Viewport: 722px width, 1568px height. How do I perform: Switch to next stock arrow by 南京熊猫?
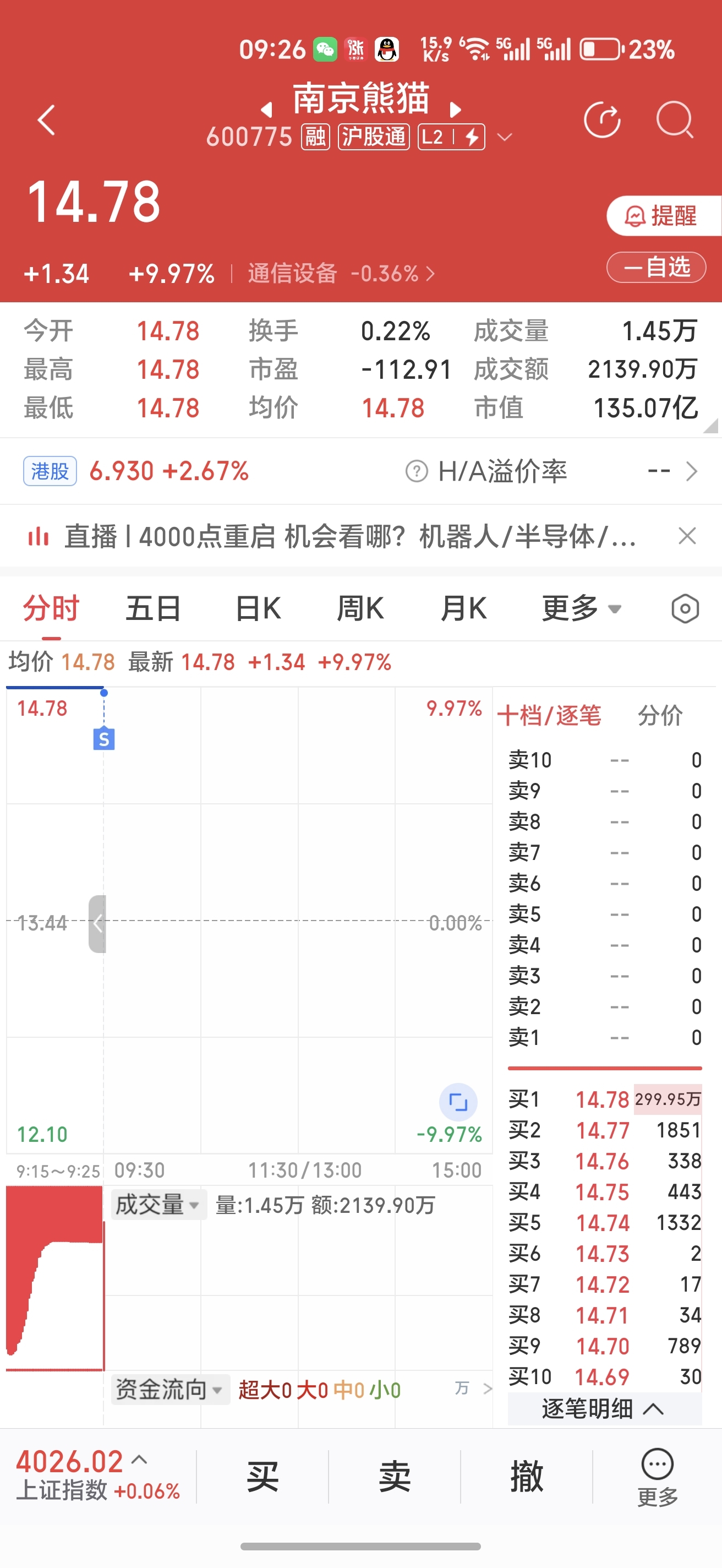[456, 110]
